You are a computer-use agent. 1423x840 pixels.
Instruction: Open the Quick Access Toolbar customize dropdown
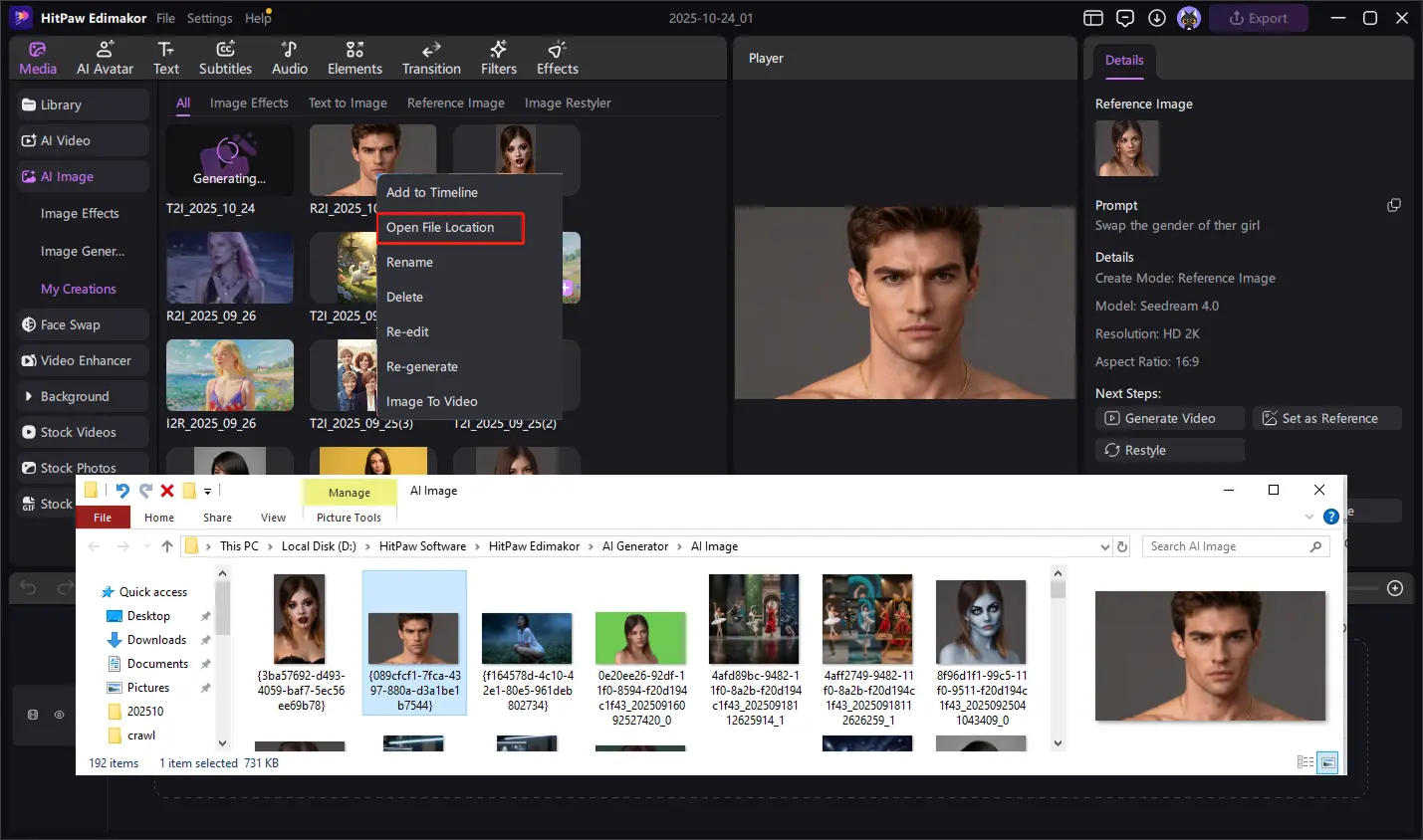[207, 491]
